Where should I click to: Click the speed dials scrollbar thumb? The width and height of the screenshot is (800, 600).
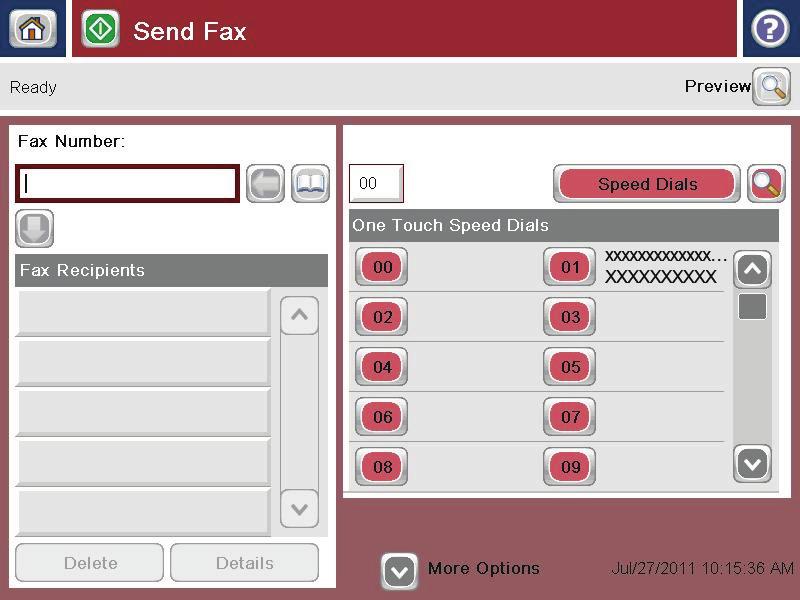(753, 306)
